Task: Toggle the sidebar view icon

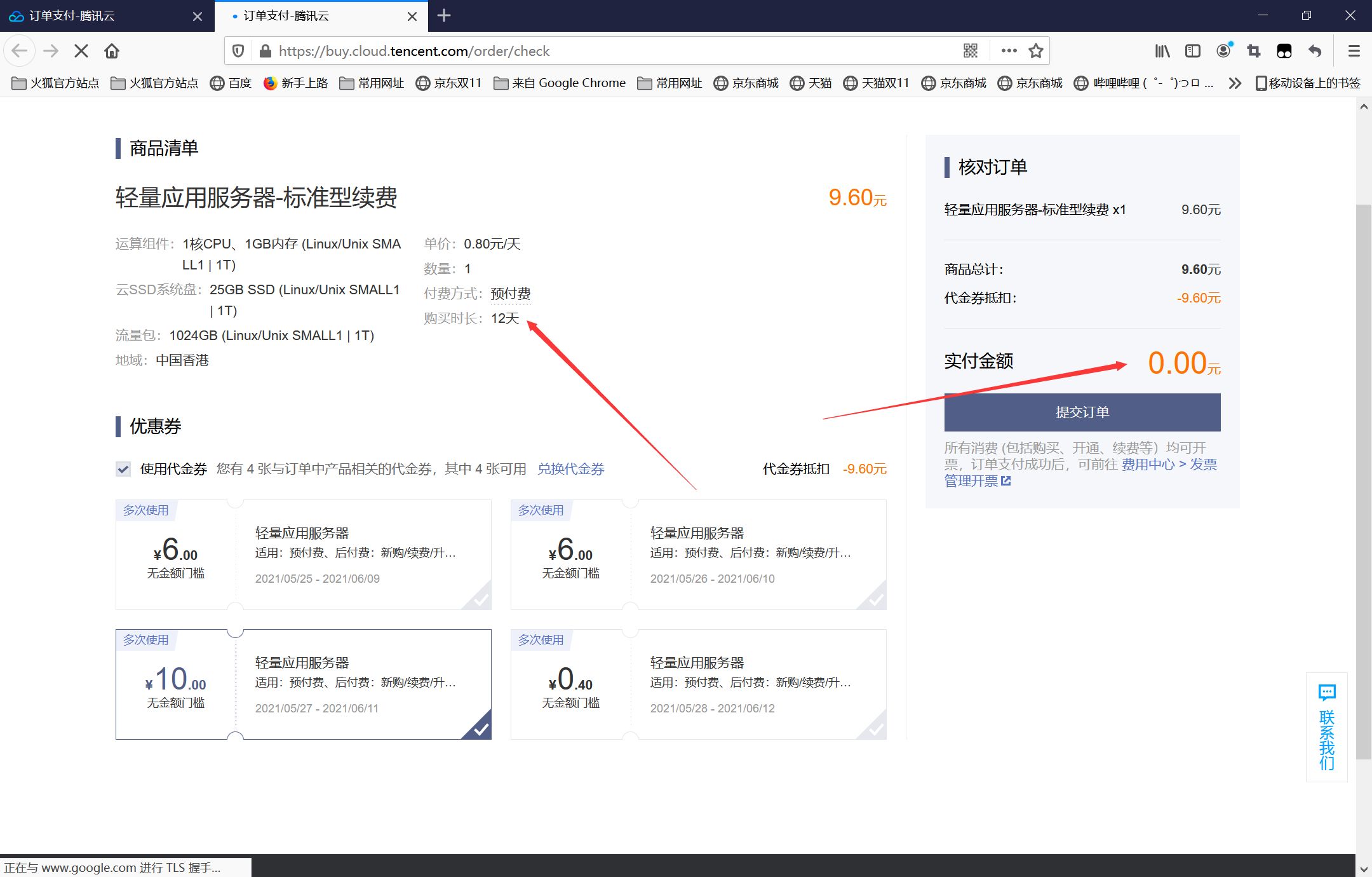Action: 1193,51
